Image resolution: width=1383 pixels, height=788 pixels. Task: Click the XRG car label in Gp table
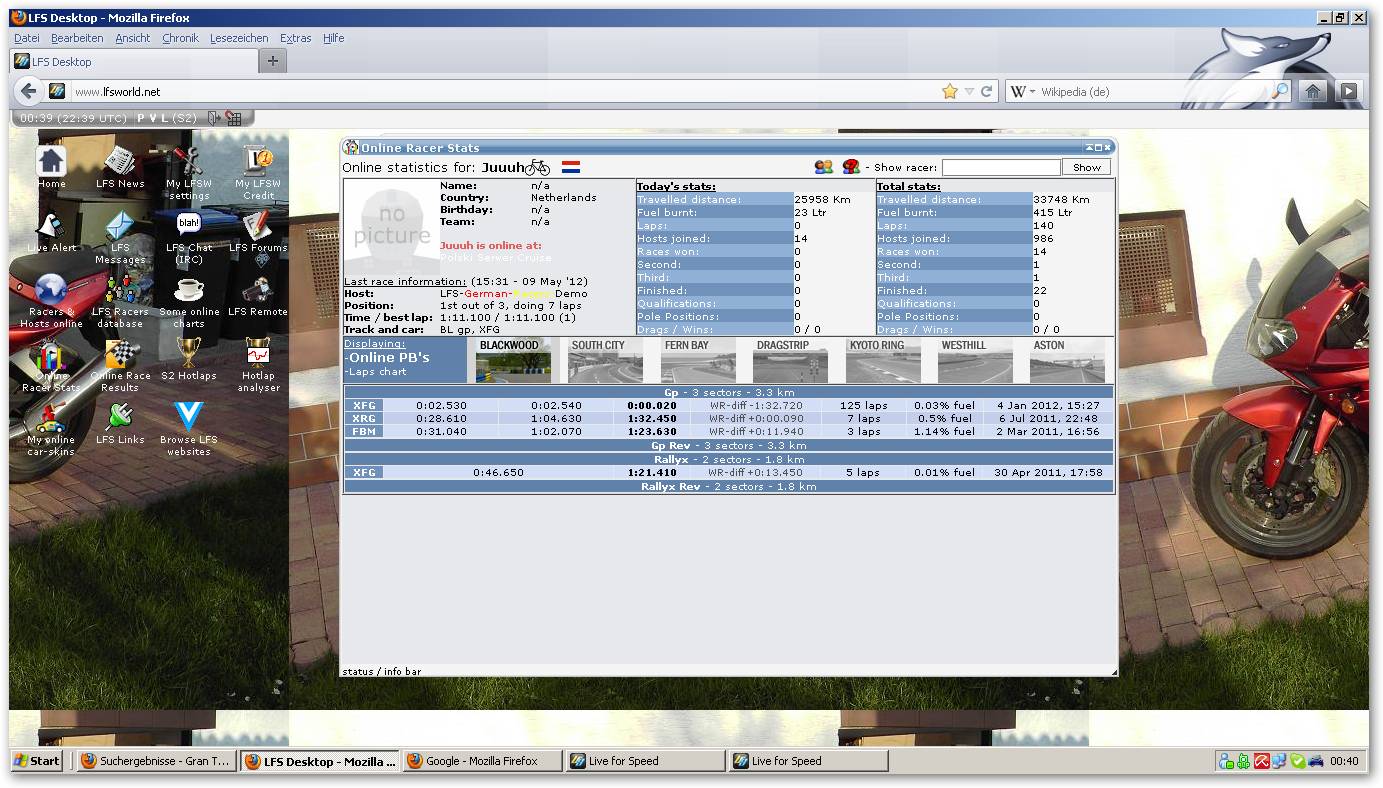(364, 419)
